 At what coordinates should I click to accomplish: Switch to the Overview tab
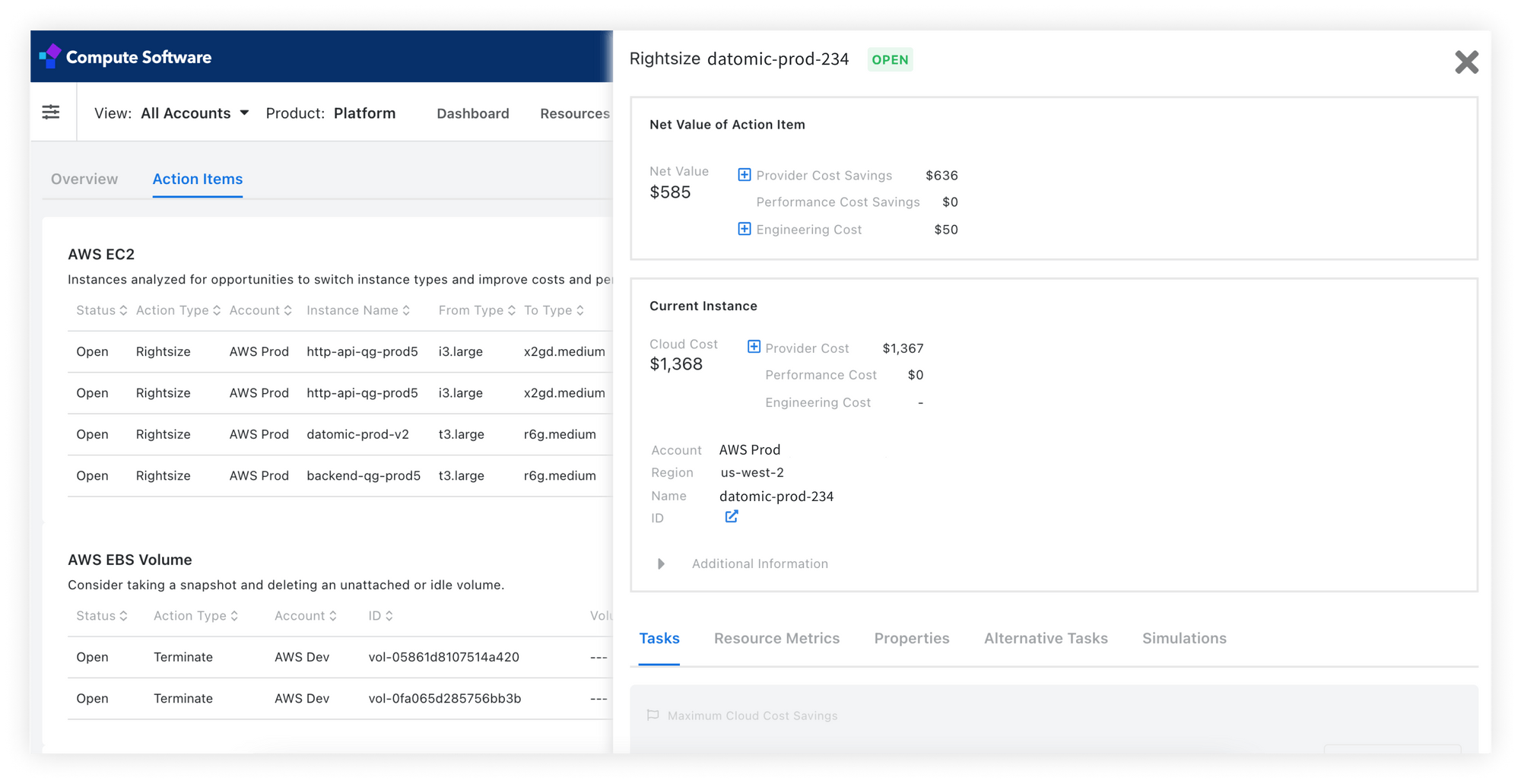click(84, 179)
